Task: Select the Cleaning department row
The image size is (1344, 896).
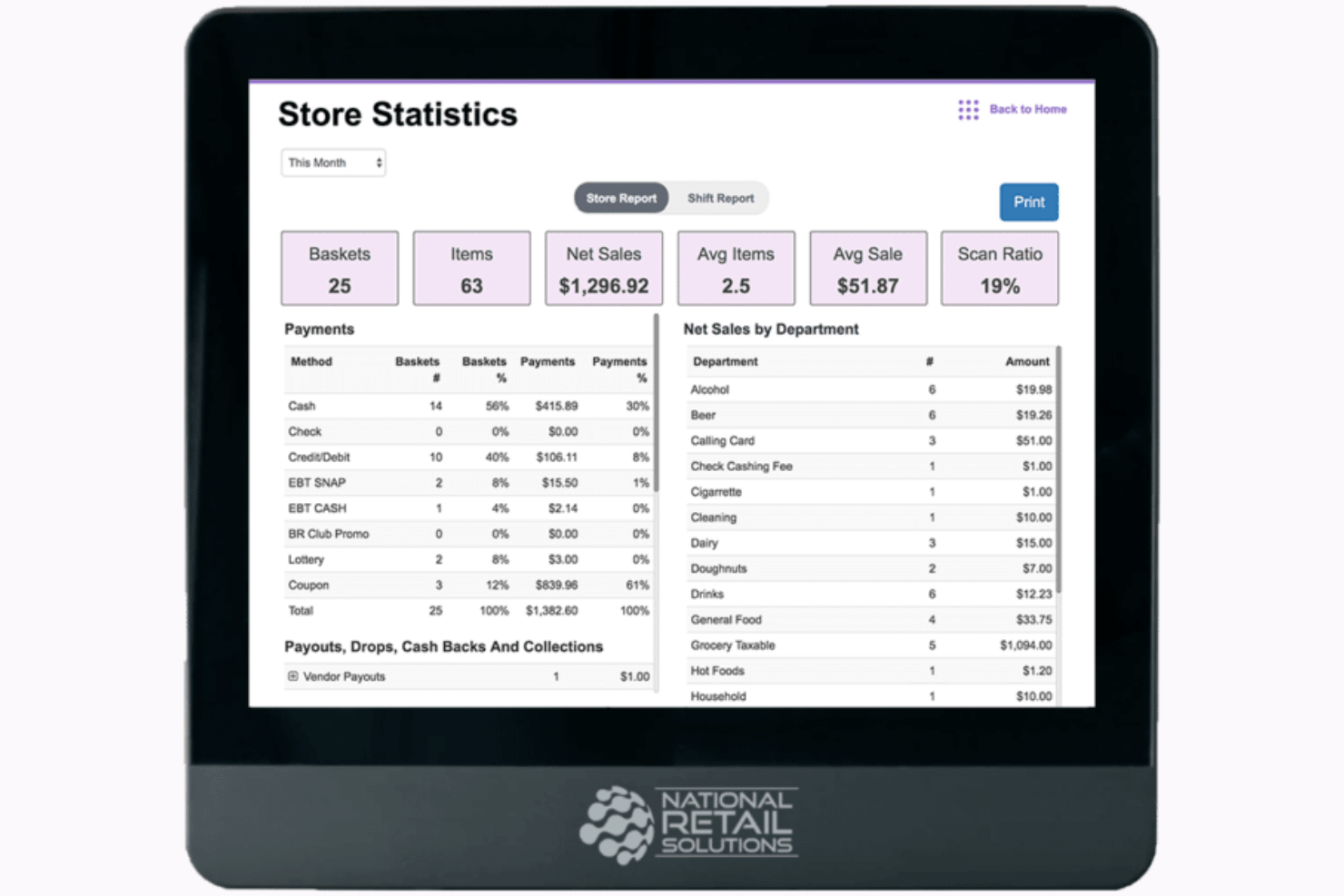Action: click(x=871, y=517)
